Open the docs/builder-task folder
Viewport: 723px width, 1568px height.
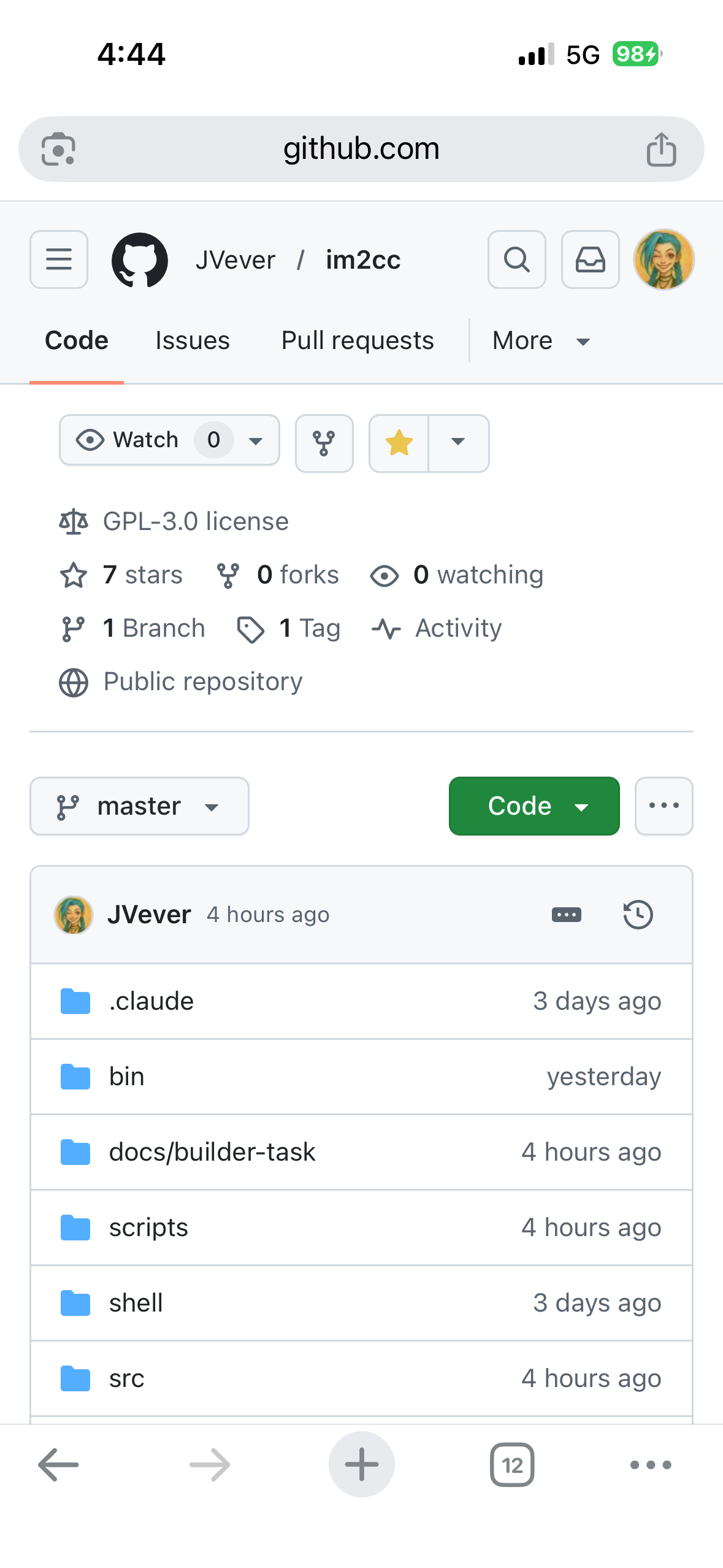coord(212,1152)
